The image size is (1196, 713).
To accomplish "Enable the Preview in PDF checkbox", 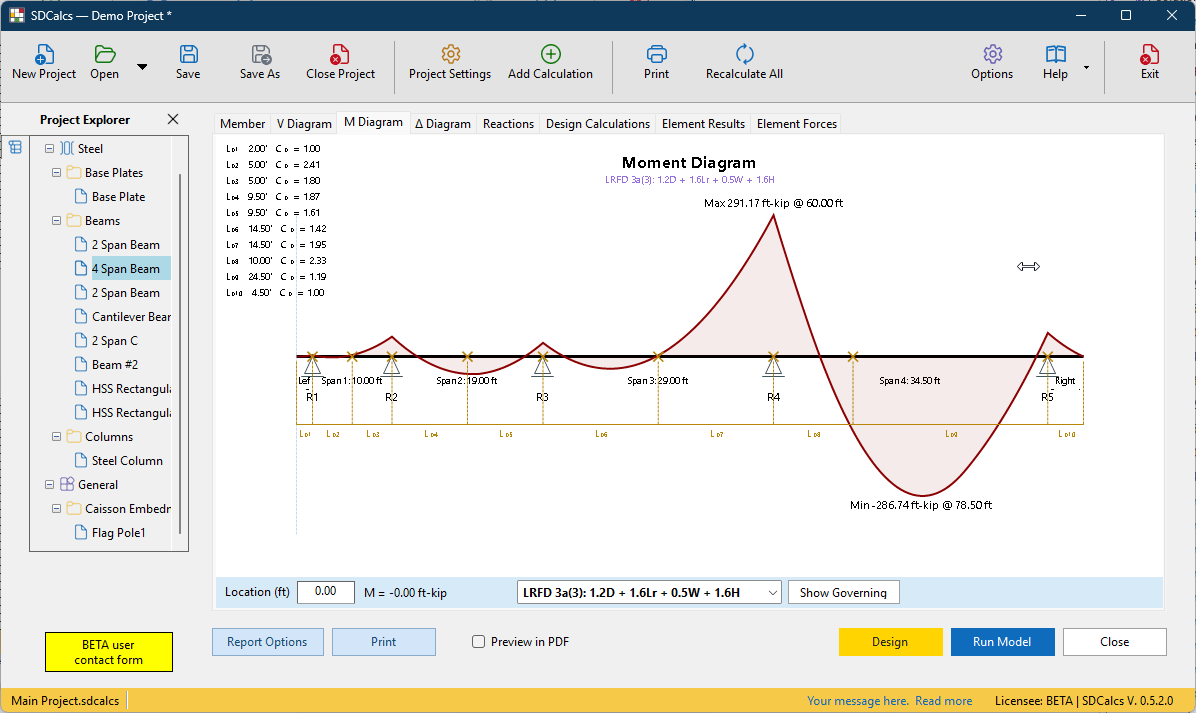I will [478, 642].
